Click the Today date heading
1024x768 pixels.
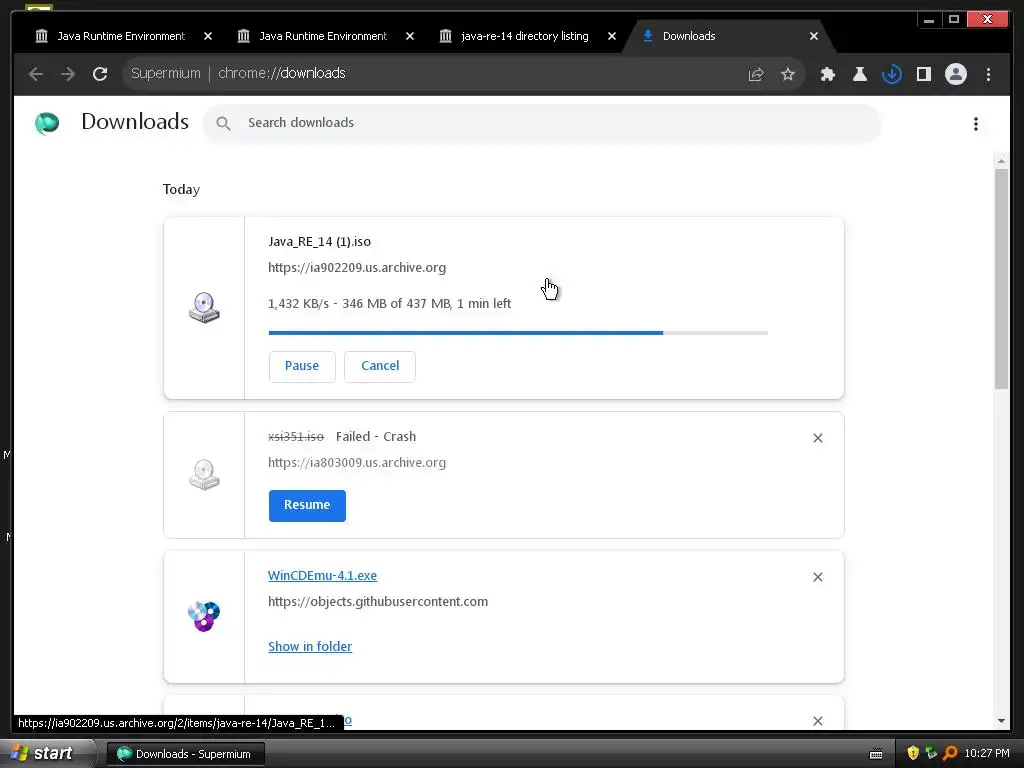[181, 189]
